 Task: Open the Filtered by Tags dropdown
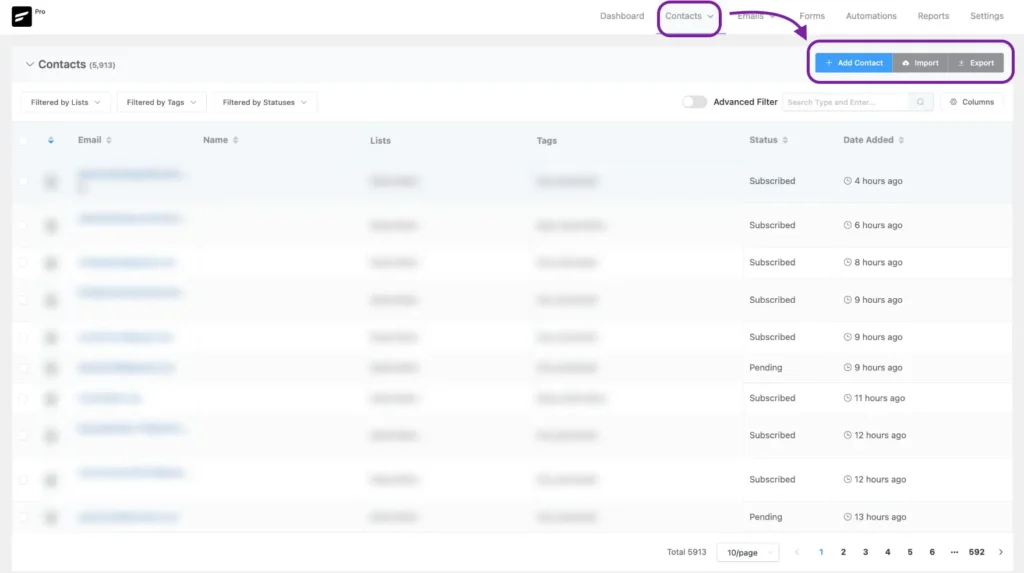pyautogui.click(x=161, y=102)
